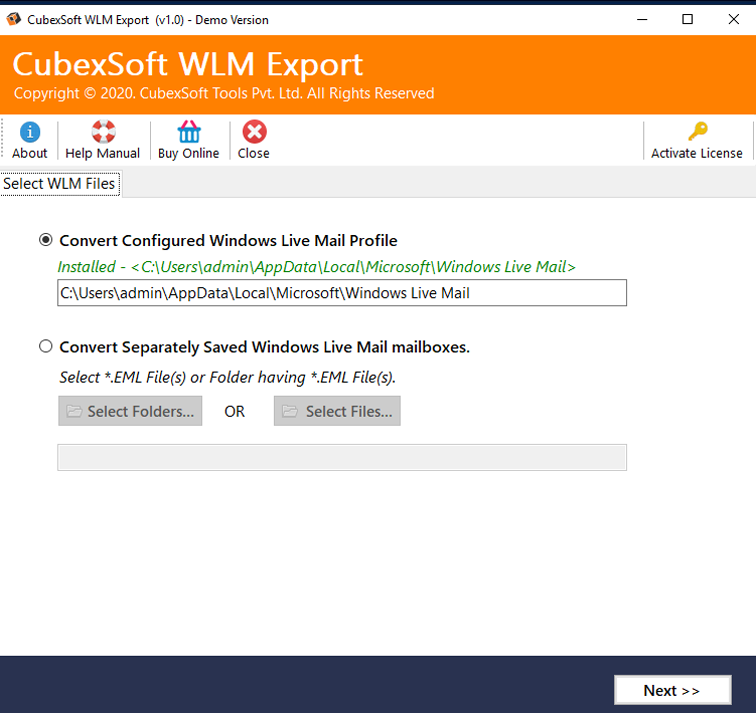Click the red Close toolbar icon
Image resolution: width=756 pixels, height=713 pixels.
[x=254, y=132]
